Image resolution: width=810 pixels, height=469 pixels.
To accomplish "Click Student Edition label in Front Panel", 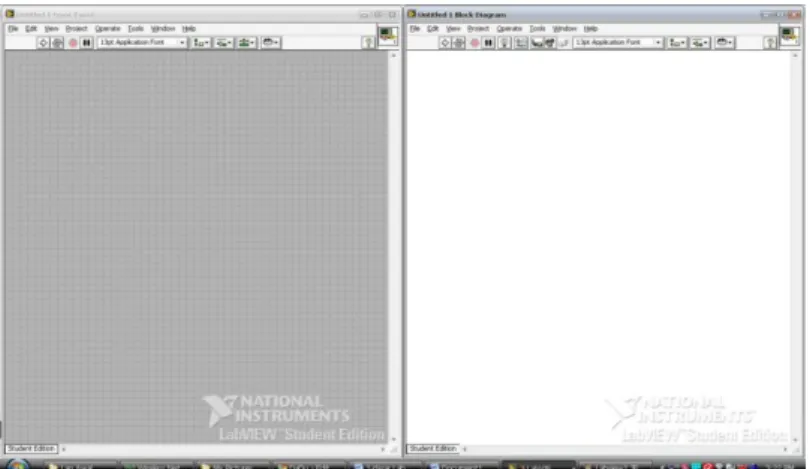I will point(31,448).
